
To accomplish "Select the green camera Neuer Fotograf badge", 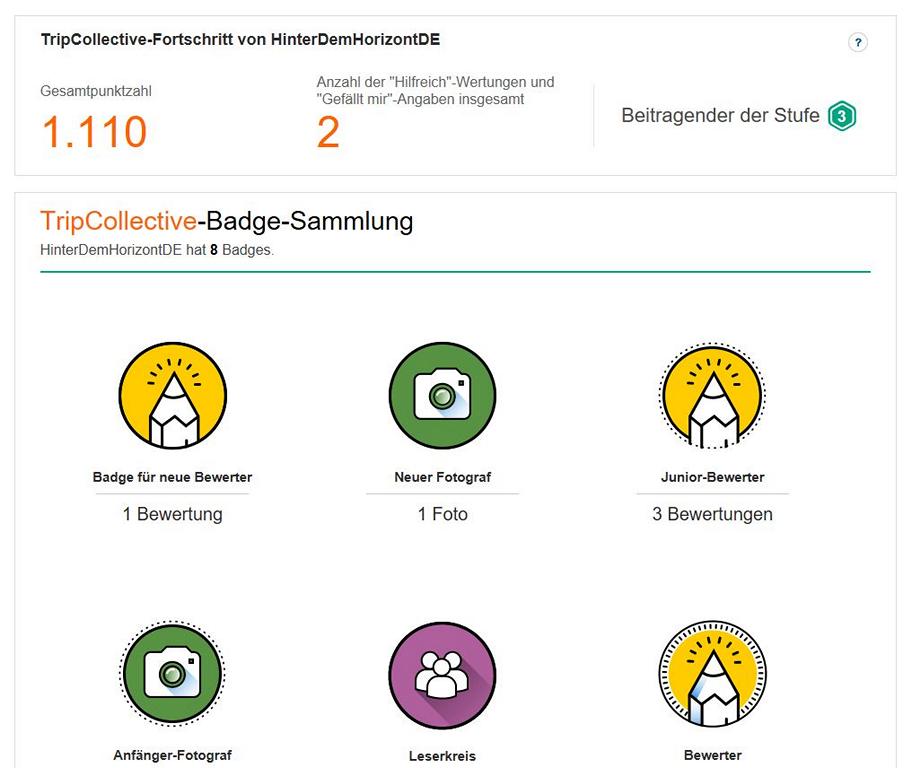I will (442, 396).
